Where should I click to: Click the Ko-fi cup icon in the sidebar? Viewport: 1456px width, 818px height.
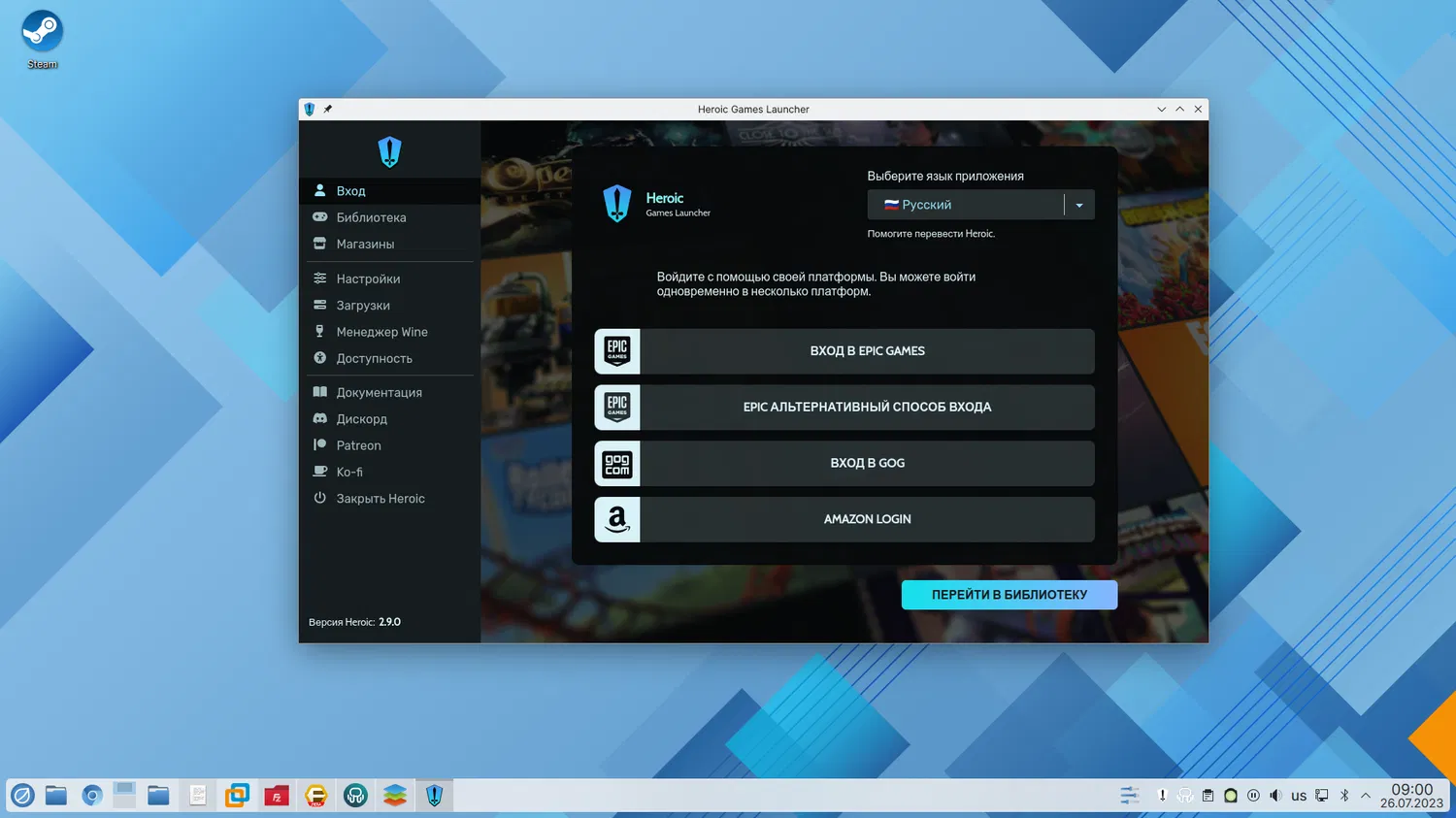tap(319, 472)
